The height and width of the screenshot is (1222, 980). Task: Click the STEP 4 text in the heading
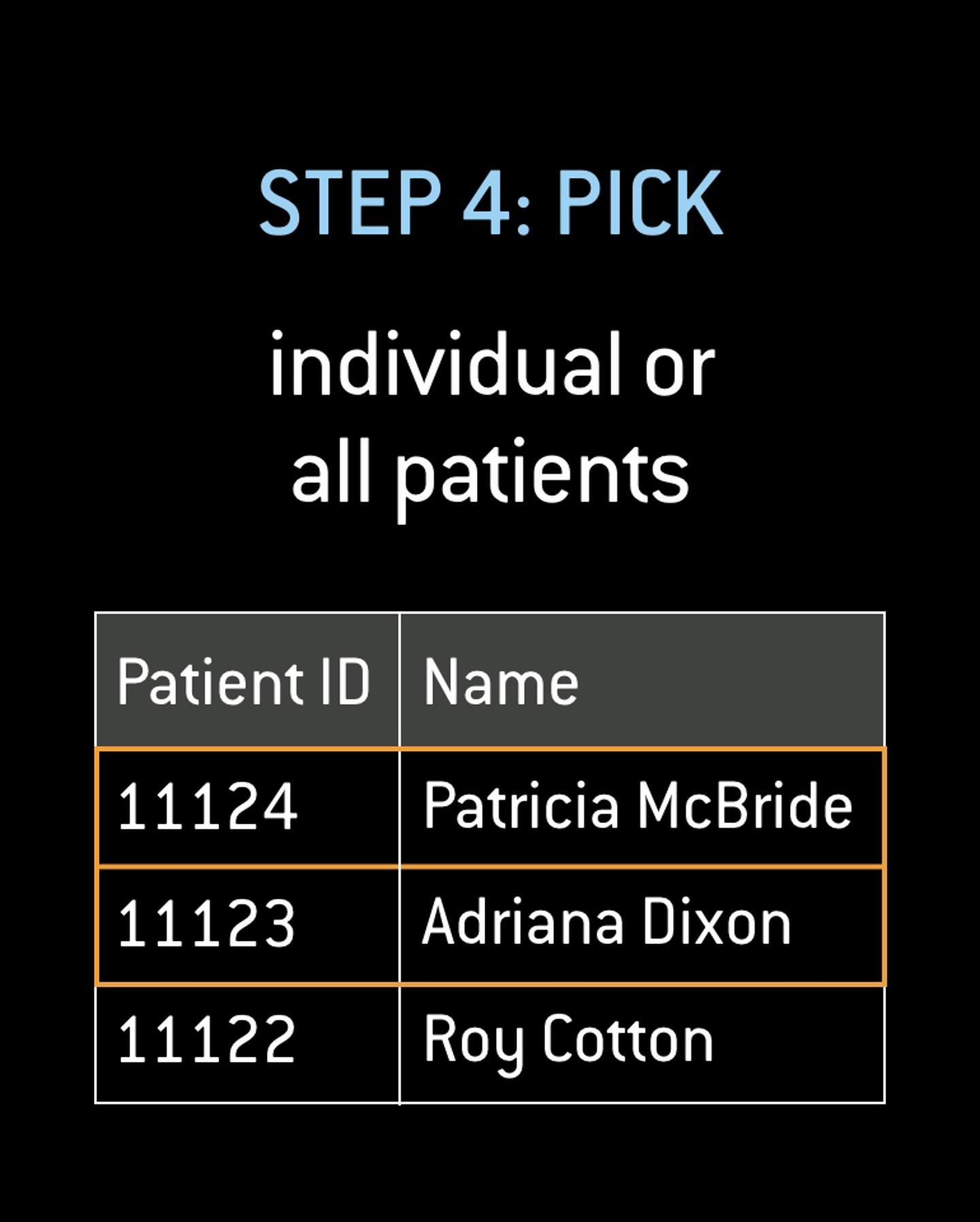[x=385, y=203]
